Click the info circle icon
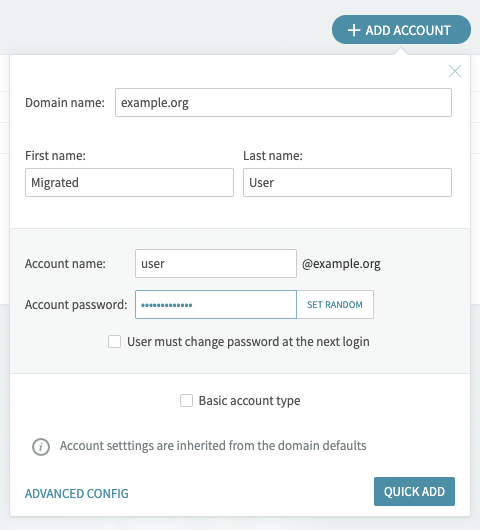The height and width of the screenshot is (530, 480). 41,447
